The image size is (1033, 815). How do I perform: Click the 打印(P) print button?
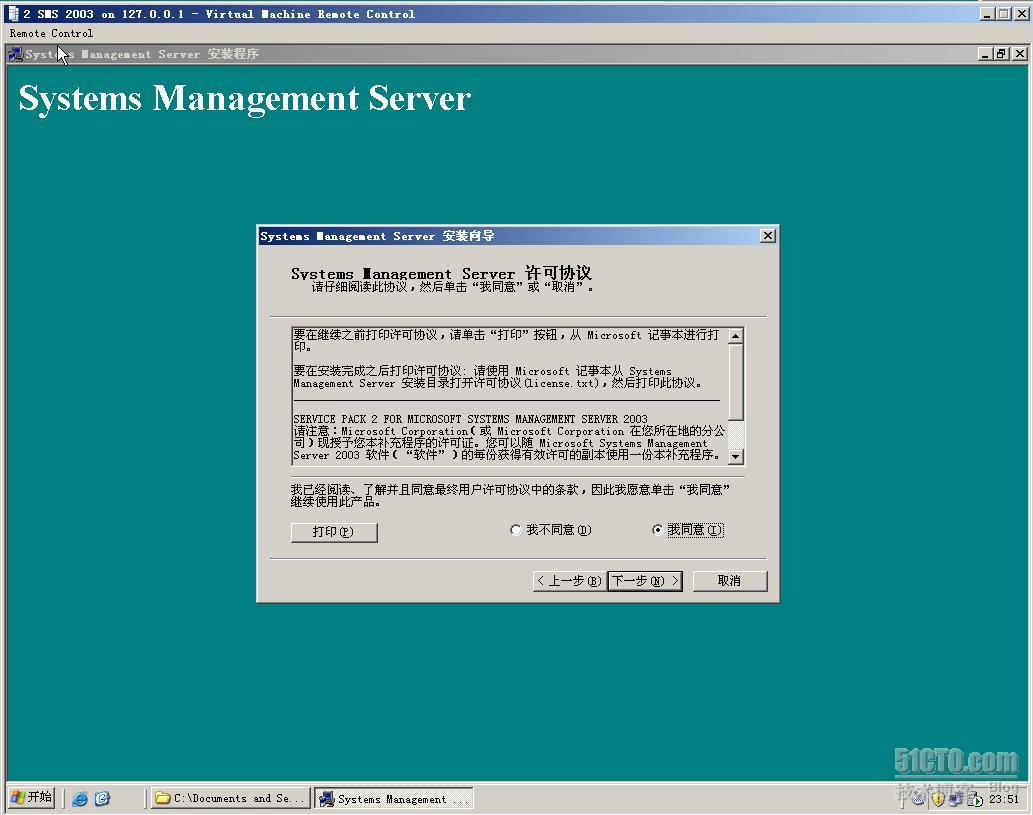pyautogui.click(x=334, y=532)
